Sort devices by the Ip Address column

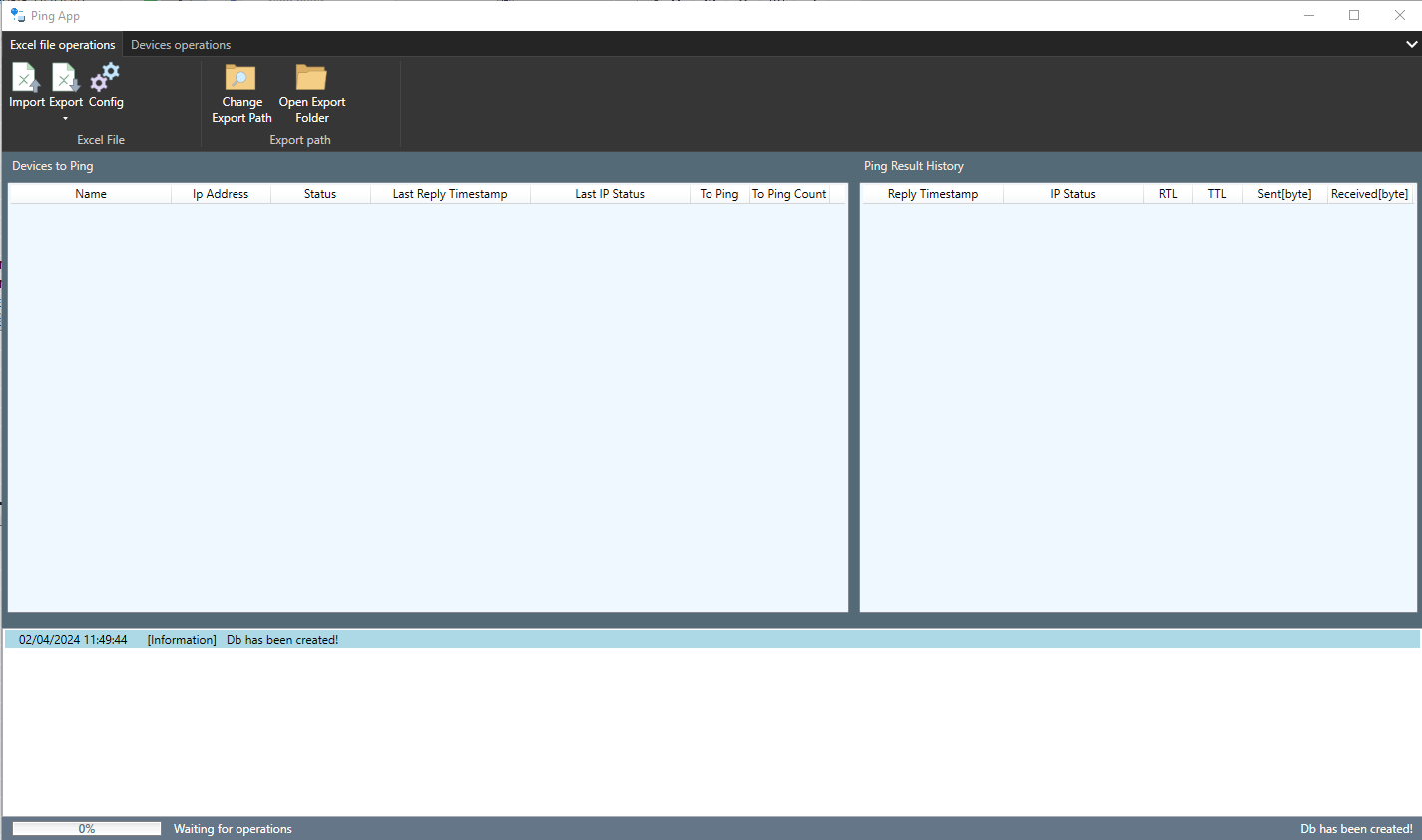click(x=220, y=193)
